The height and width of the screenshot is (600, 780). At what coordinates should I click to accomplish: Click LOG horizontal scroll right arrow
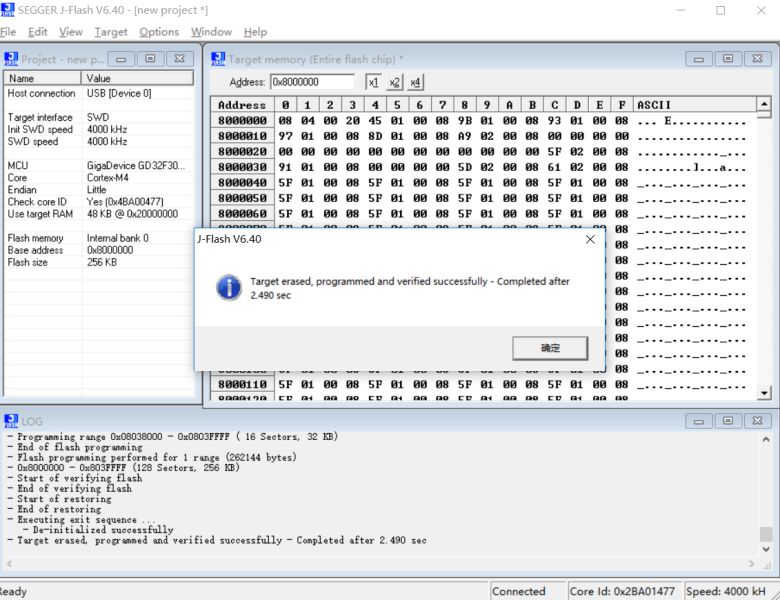[751, 564]
